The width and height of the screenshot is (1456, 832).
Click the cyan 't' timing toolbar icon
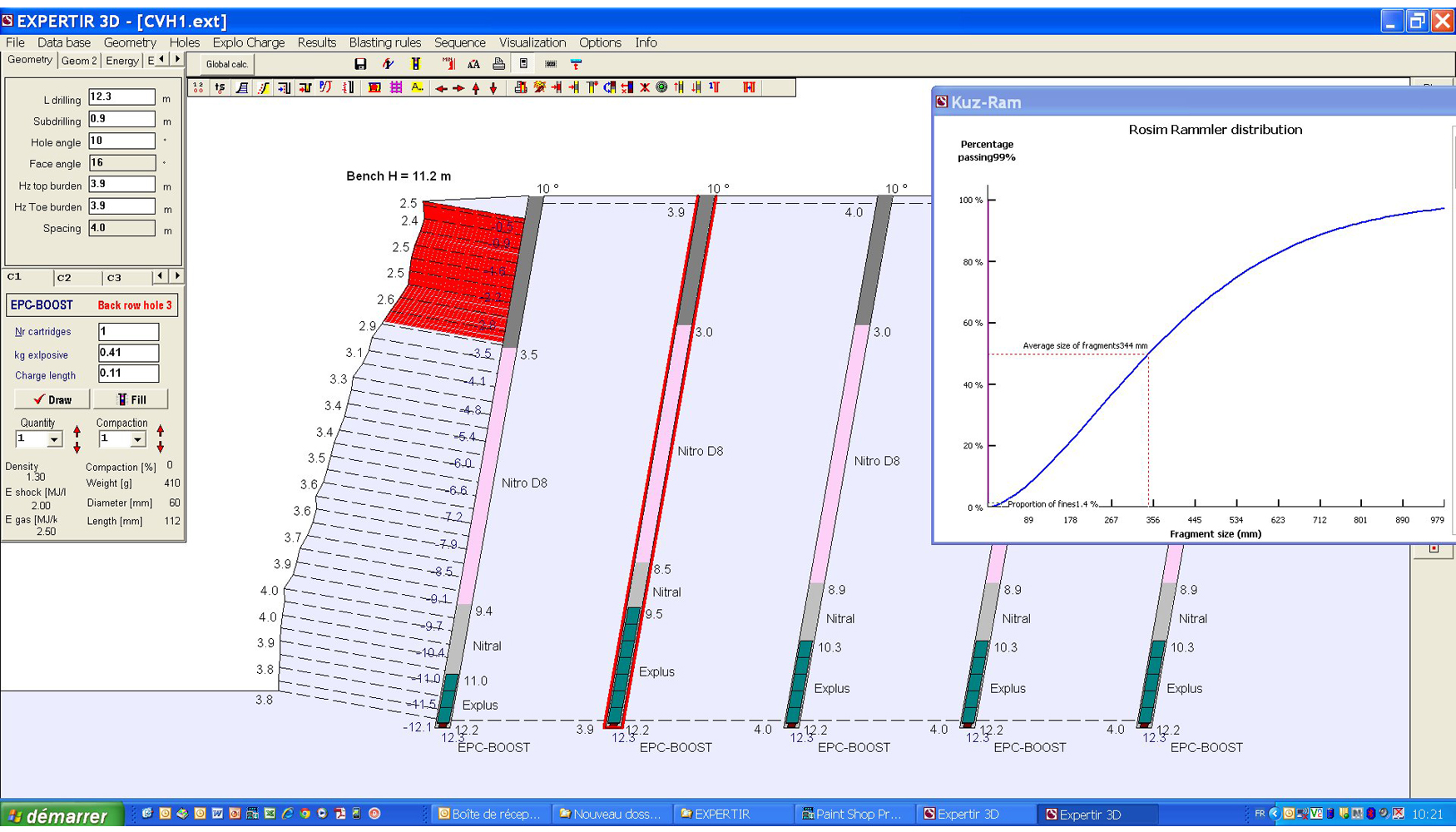576,64
